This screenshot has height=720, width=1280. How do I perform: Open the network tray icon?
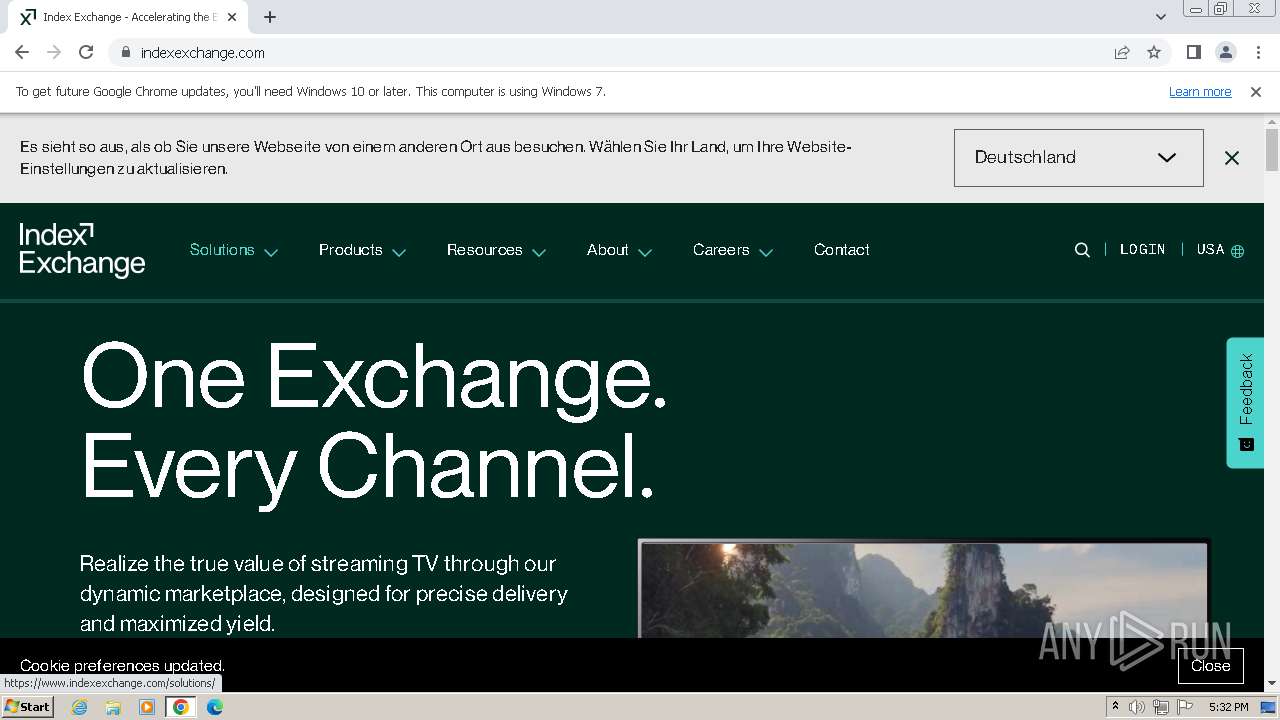[1160, 707]
